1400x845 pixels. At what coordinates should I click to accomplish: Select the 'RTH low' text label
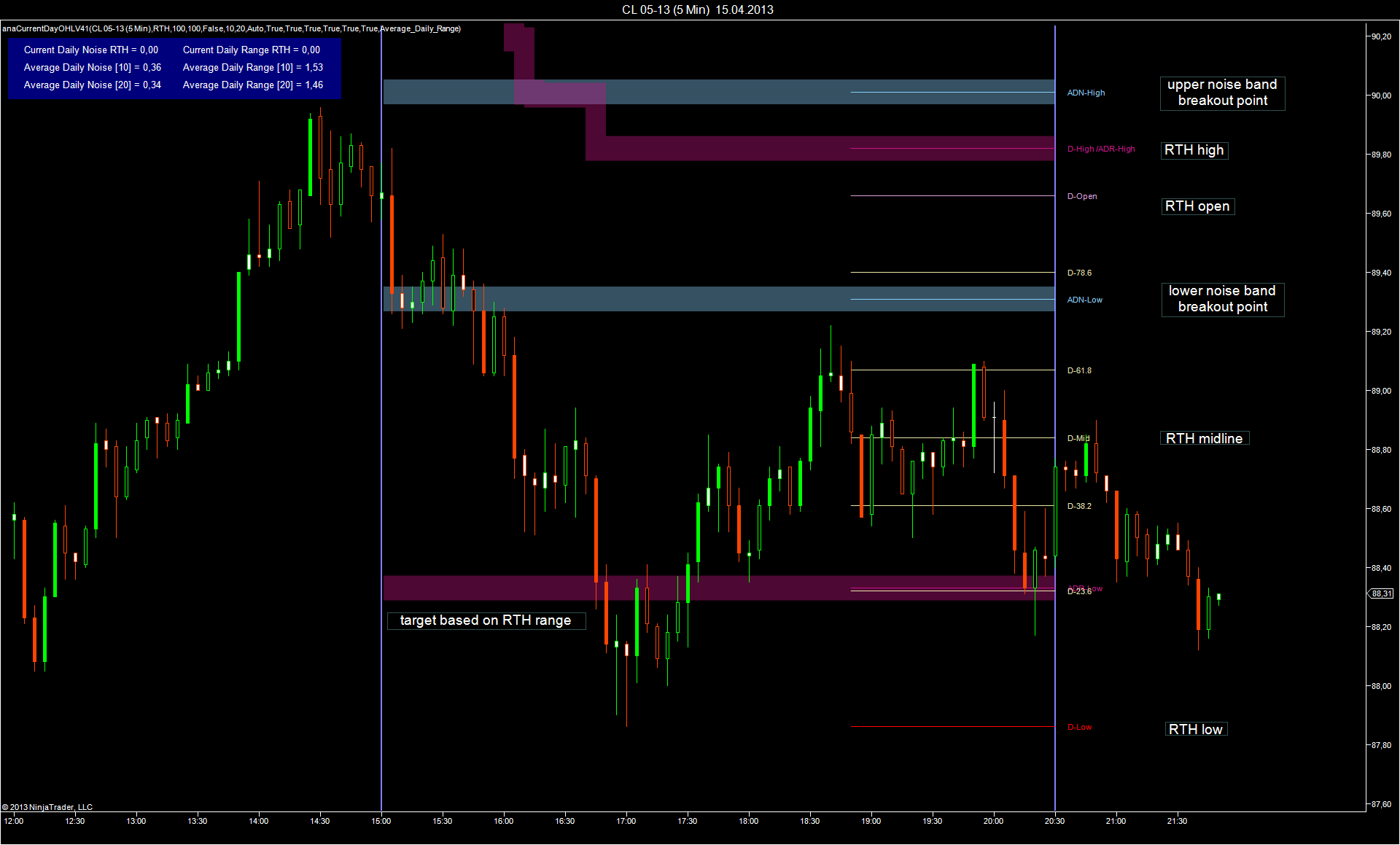click(x=1195, y=729)
